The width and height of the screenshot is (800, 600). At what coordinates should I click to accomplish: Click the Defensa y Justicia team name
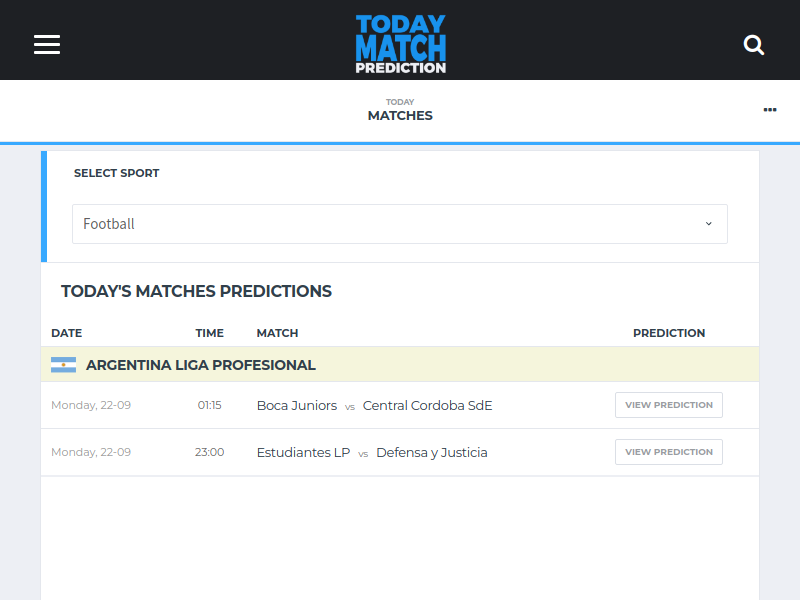(432, 453)
